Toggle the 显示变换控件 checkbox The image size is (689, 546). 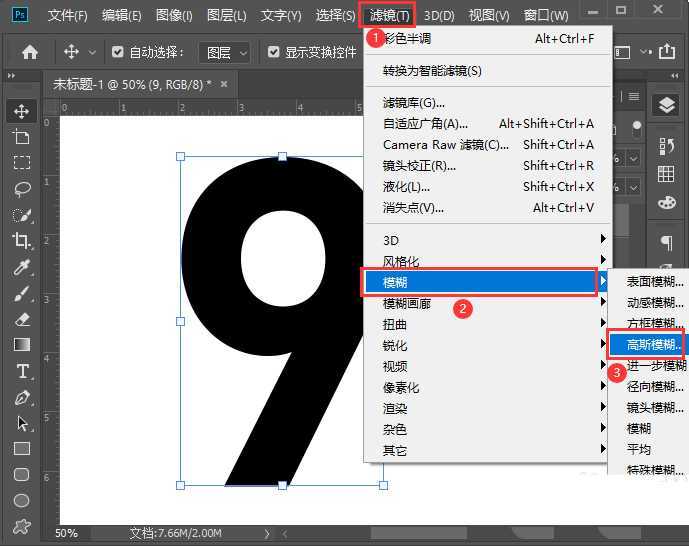click(x=274, y=52)
